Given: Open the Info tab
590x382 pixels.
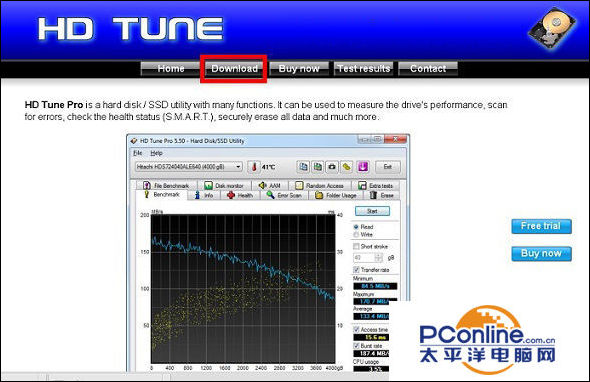Looking at the screenshot, I should click(x=204, y=195).
